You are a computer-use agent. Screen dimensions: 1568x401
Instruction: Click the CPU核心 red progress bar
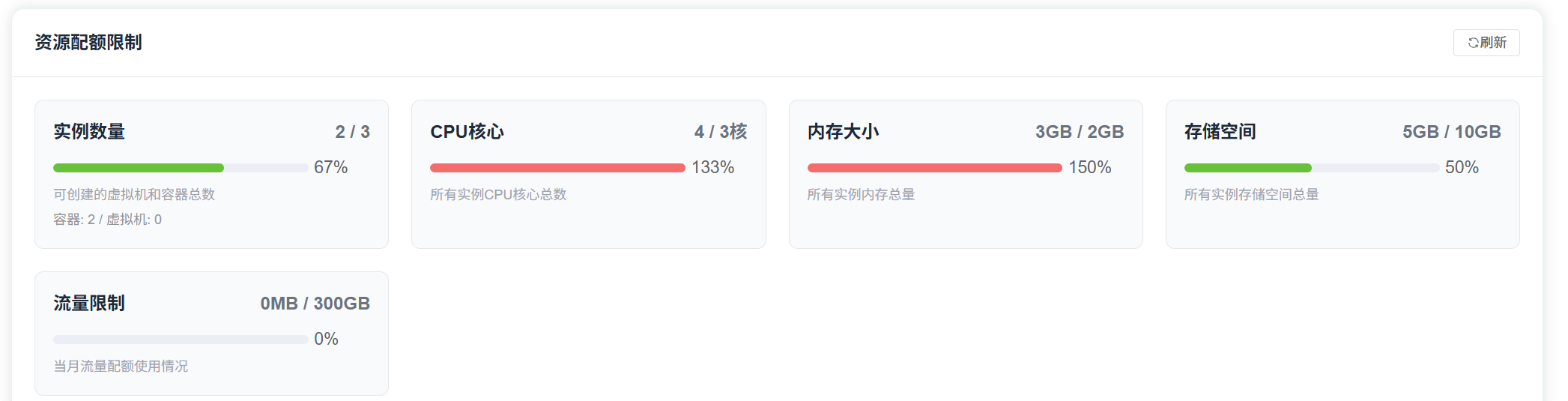pyautogui.click(x=557, y=168)
